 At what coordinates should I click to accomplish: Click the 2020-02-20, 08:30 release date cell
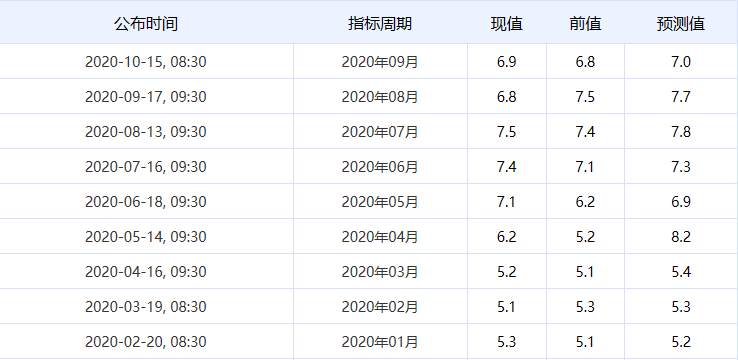[x=146, y=342]
